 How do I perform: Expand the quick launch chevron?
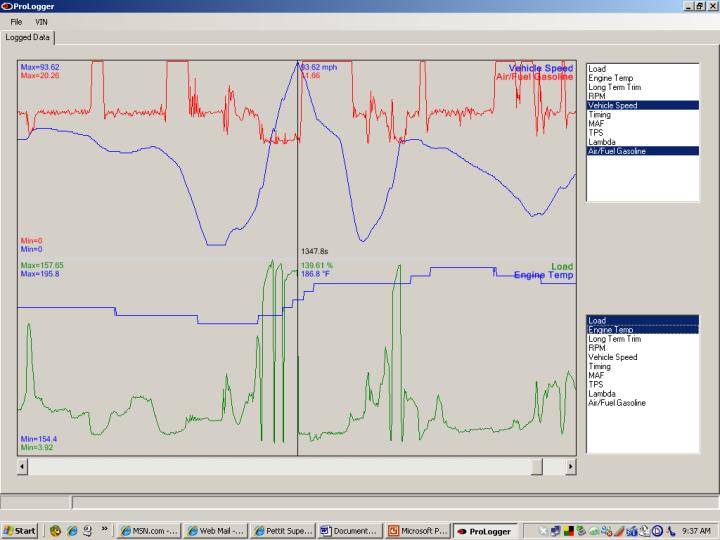click(105, 529)
